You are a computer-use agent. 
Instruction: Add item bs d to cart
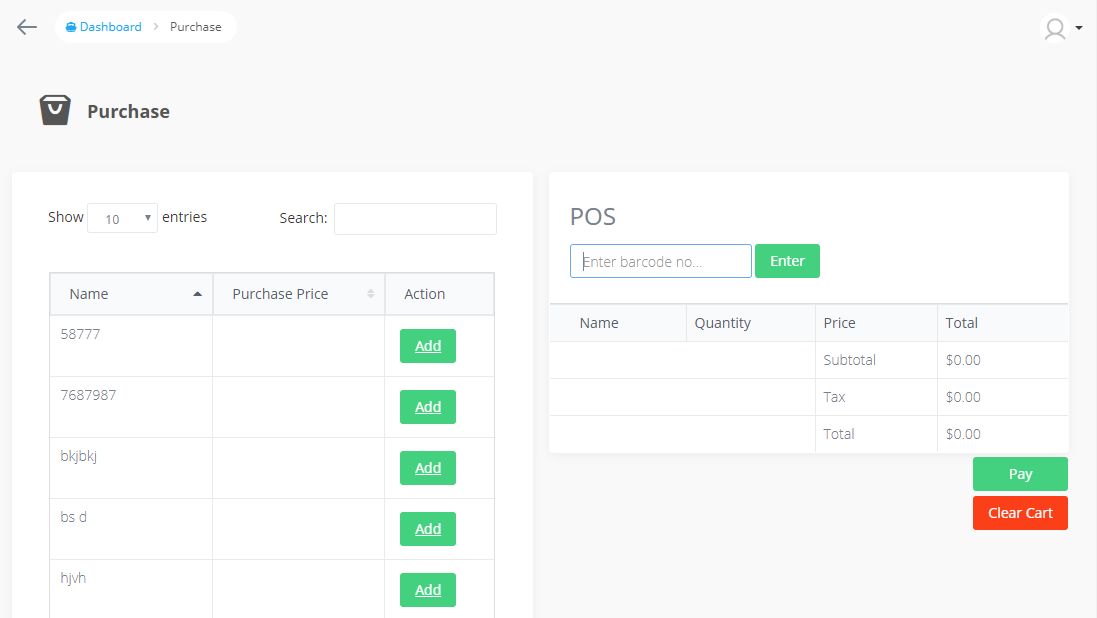pos(428,529)
